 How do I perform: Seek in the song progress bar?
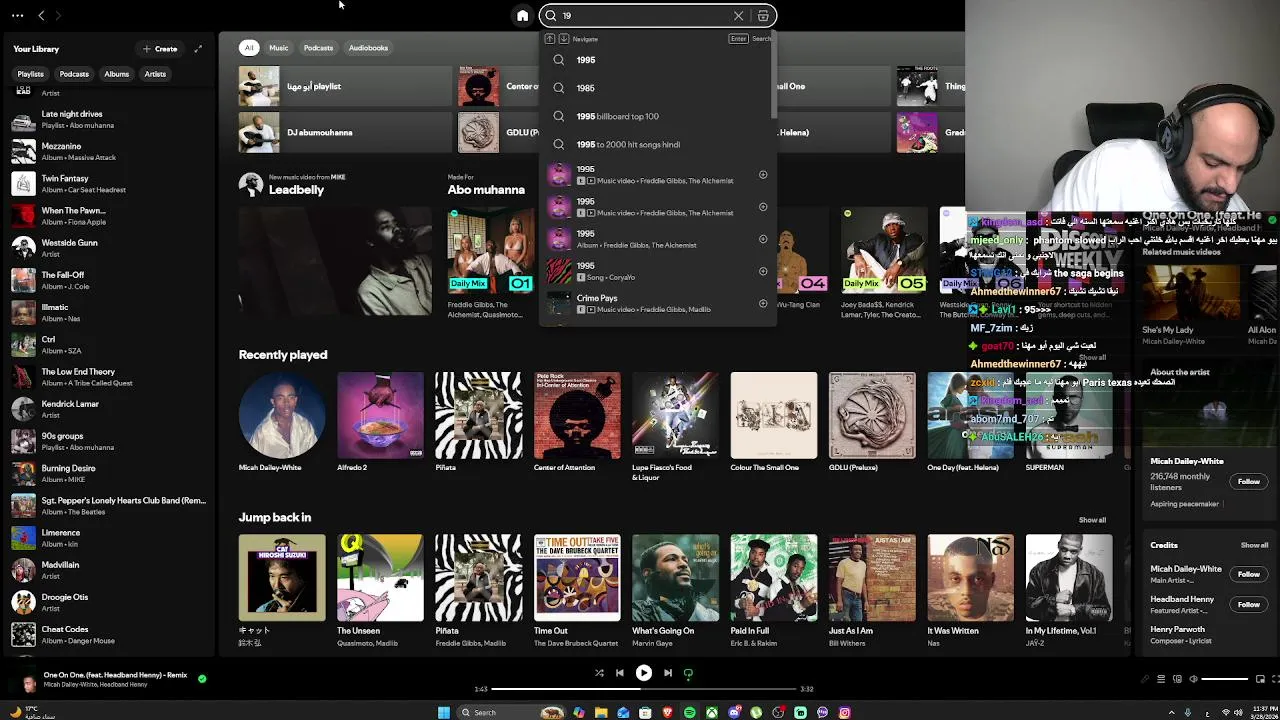(x=644, y=689)
